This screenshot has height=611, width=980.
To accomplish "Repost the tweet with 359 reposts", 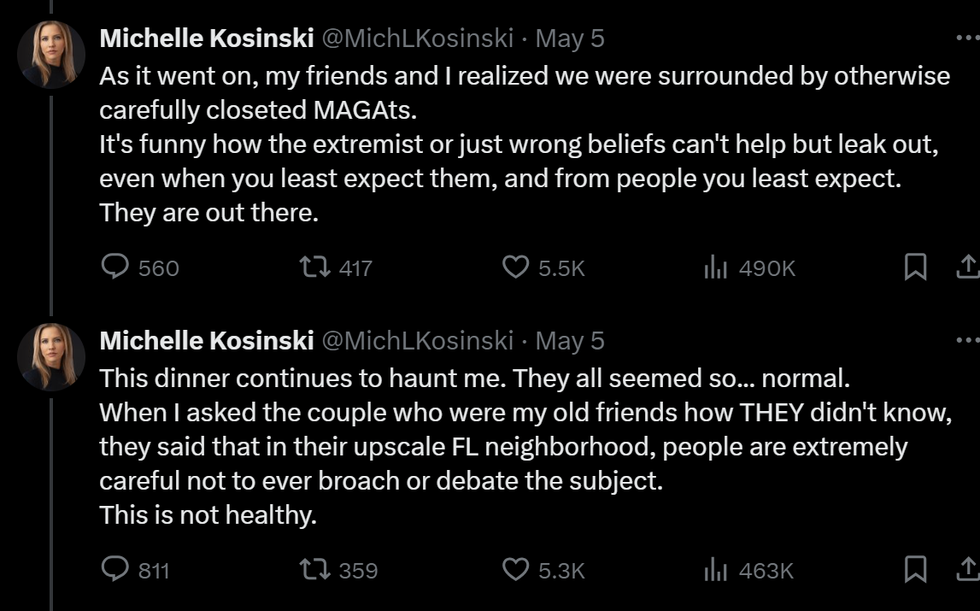I will click(x=313, y=570).
